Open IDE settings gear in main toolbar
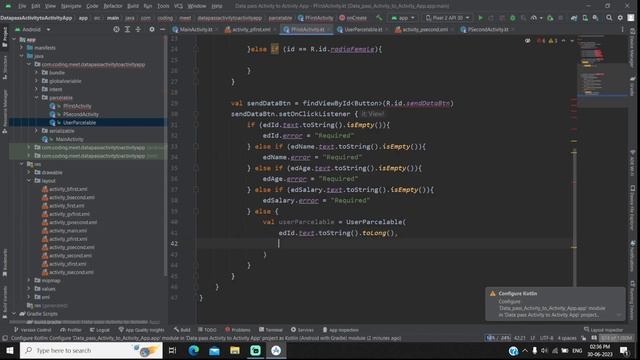This screenshot has height=360, width=640. (620, 18)
